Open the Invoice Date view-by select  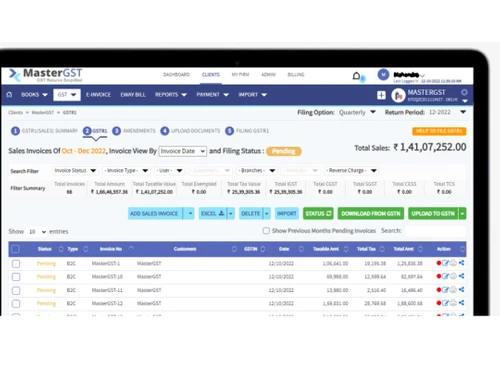(183, 151)
